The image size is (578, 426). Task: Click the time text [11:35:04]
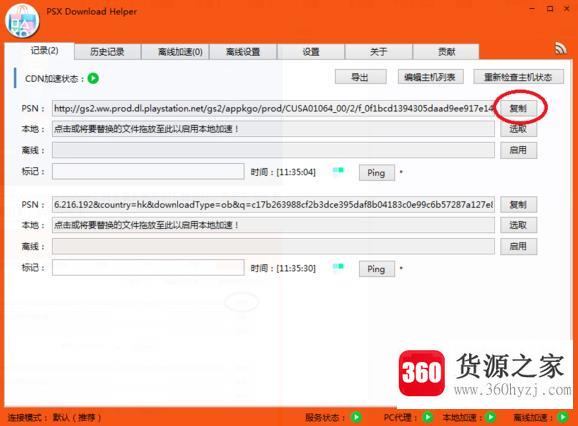coord(296,172)
